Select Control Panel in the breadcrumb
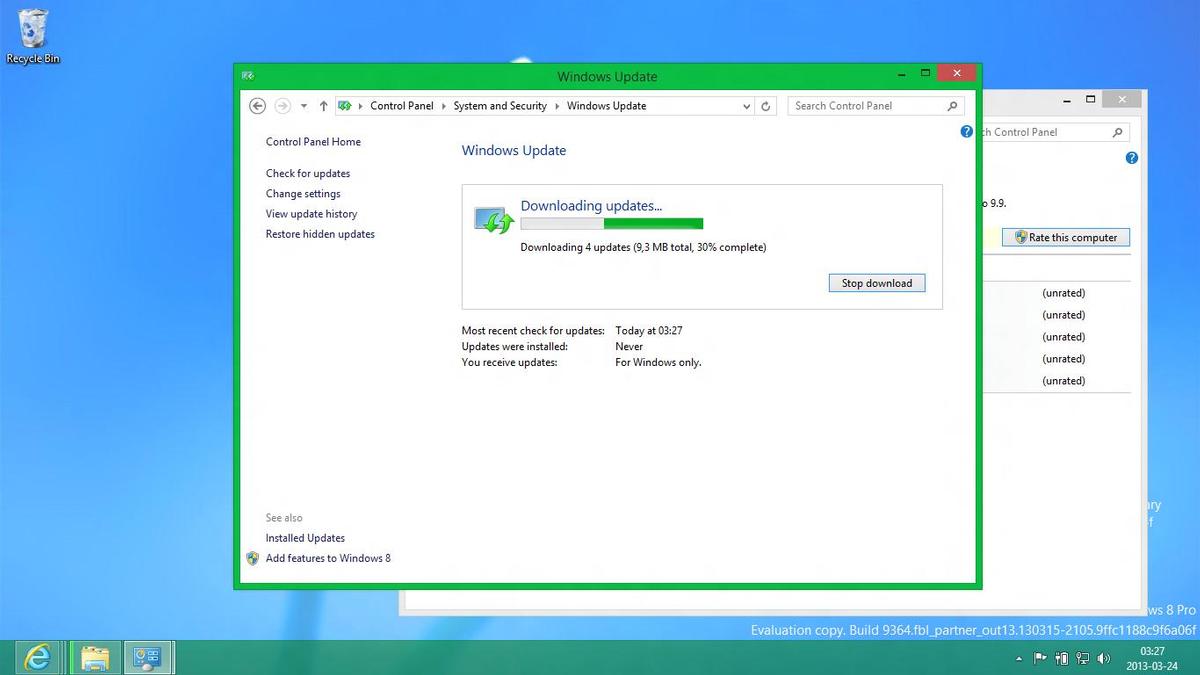This screenshot has width=1200, height=675. point(402,106)
